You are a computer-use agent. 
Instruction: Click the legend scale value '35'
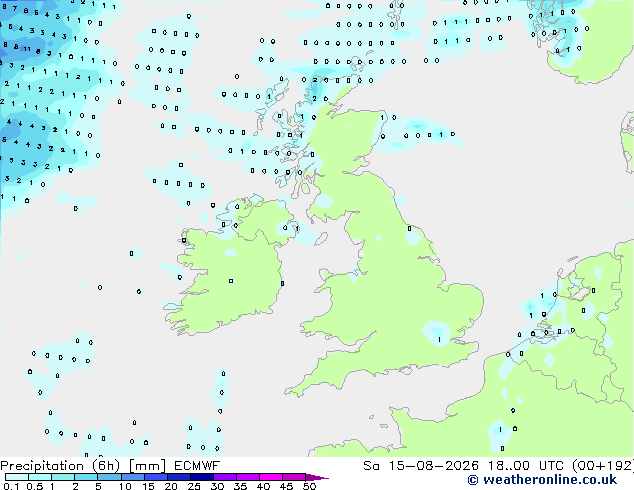click(240, 486)
